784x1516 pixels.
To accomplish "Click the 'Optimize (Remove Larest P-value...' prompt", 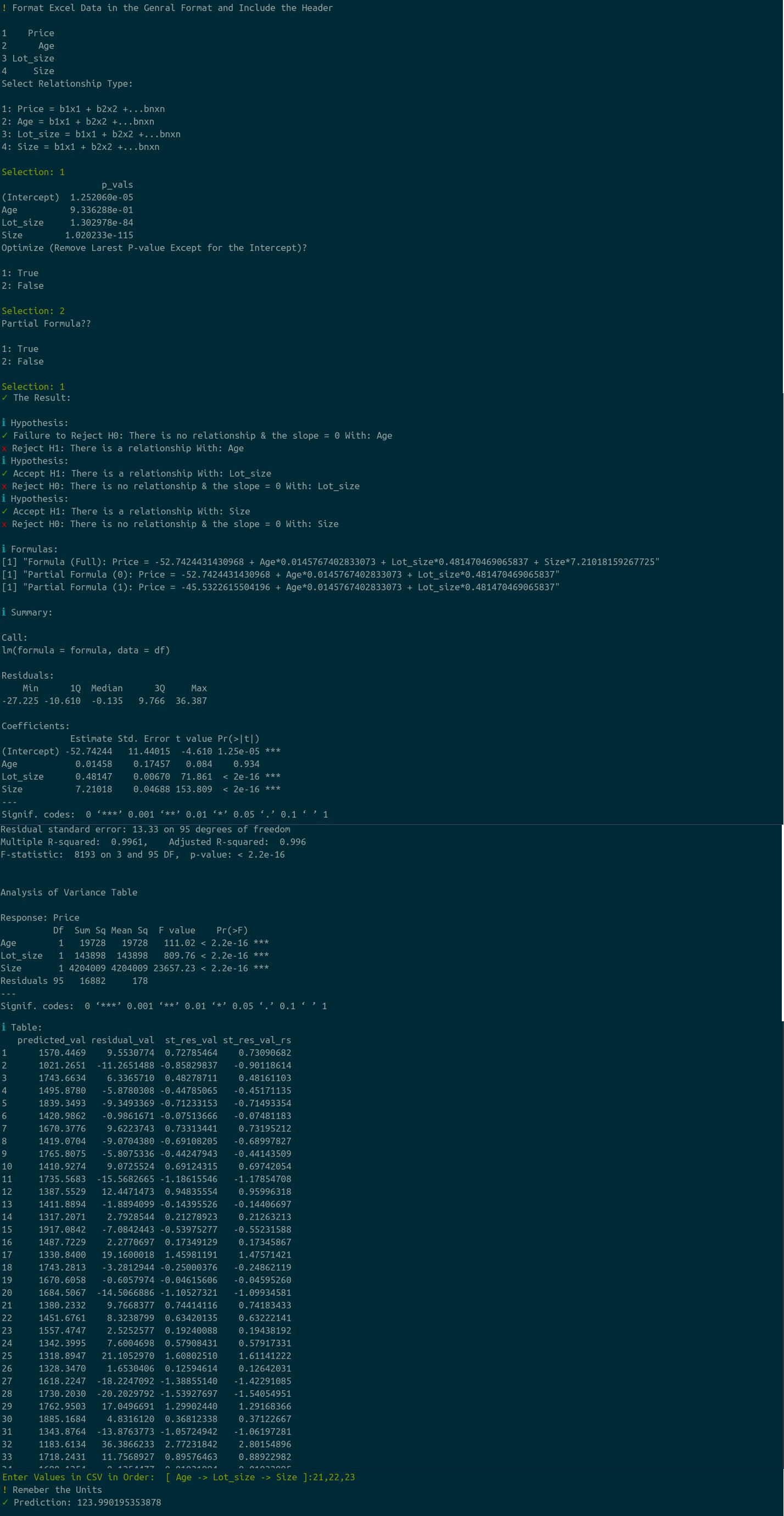I will coord(154,248).
